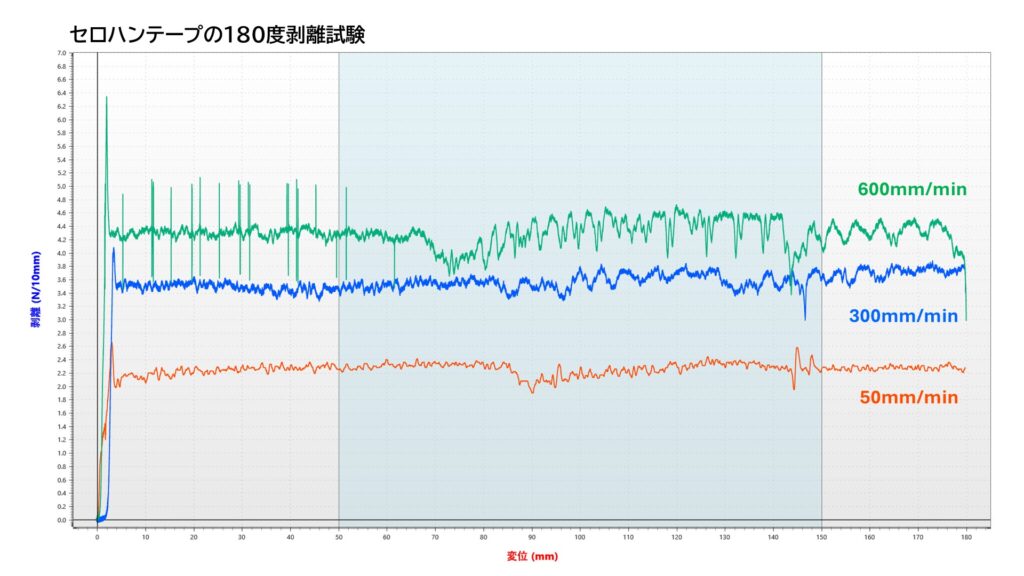Image resolution: width=1024 pixels, height=576 pixels.
Task: Select the orange 50mm/min series label
Action: click(908, 397)
